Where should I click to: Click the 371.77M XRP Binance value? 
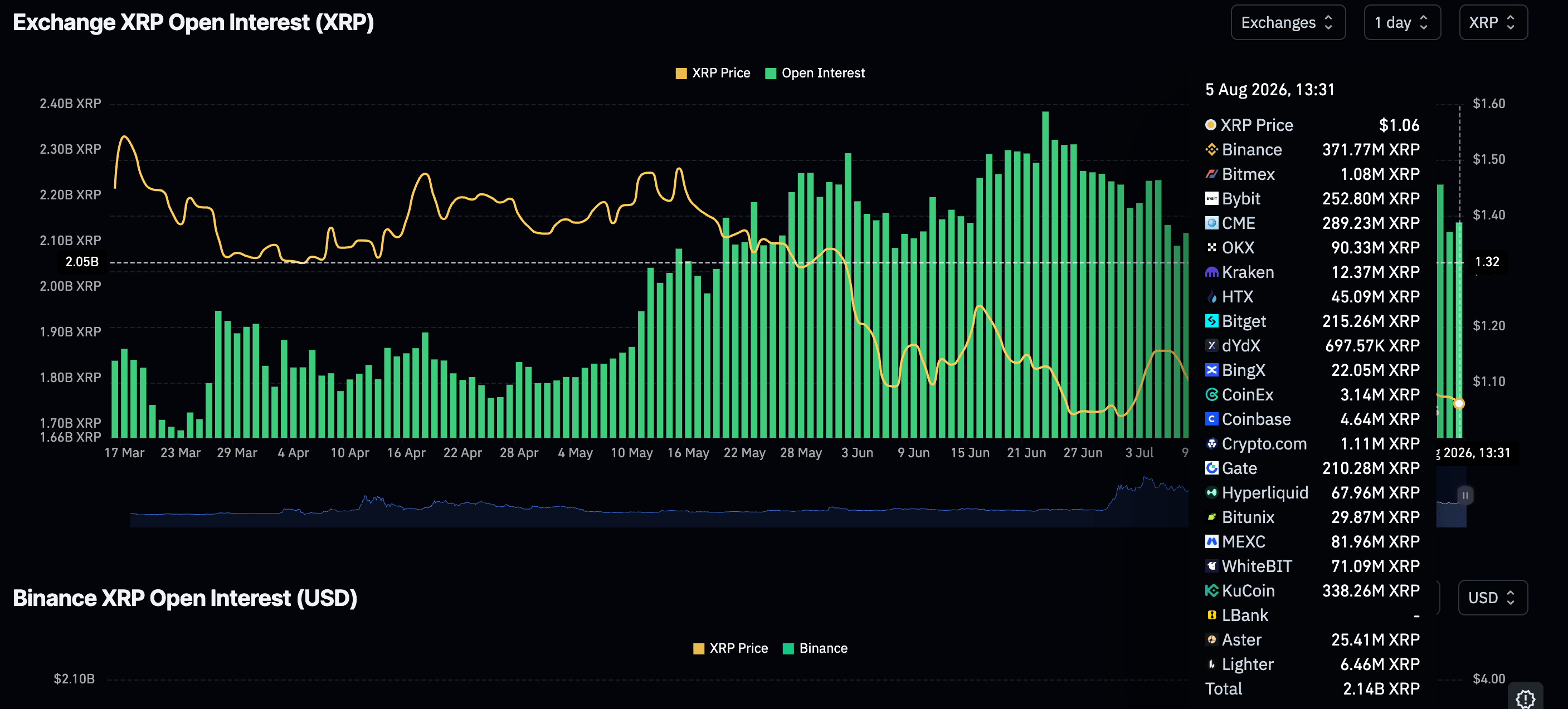tap(1371, 150)
